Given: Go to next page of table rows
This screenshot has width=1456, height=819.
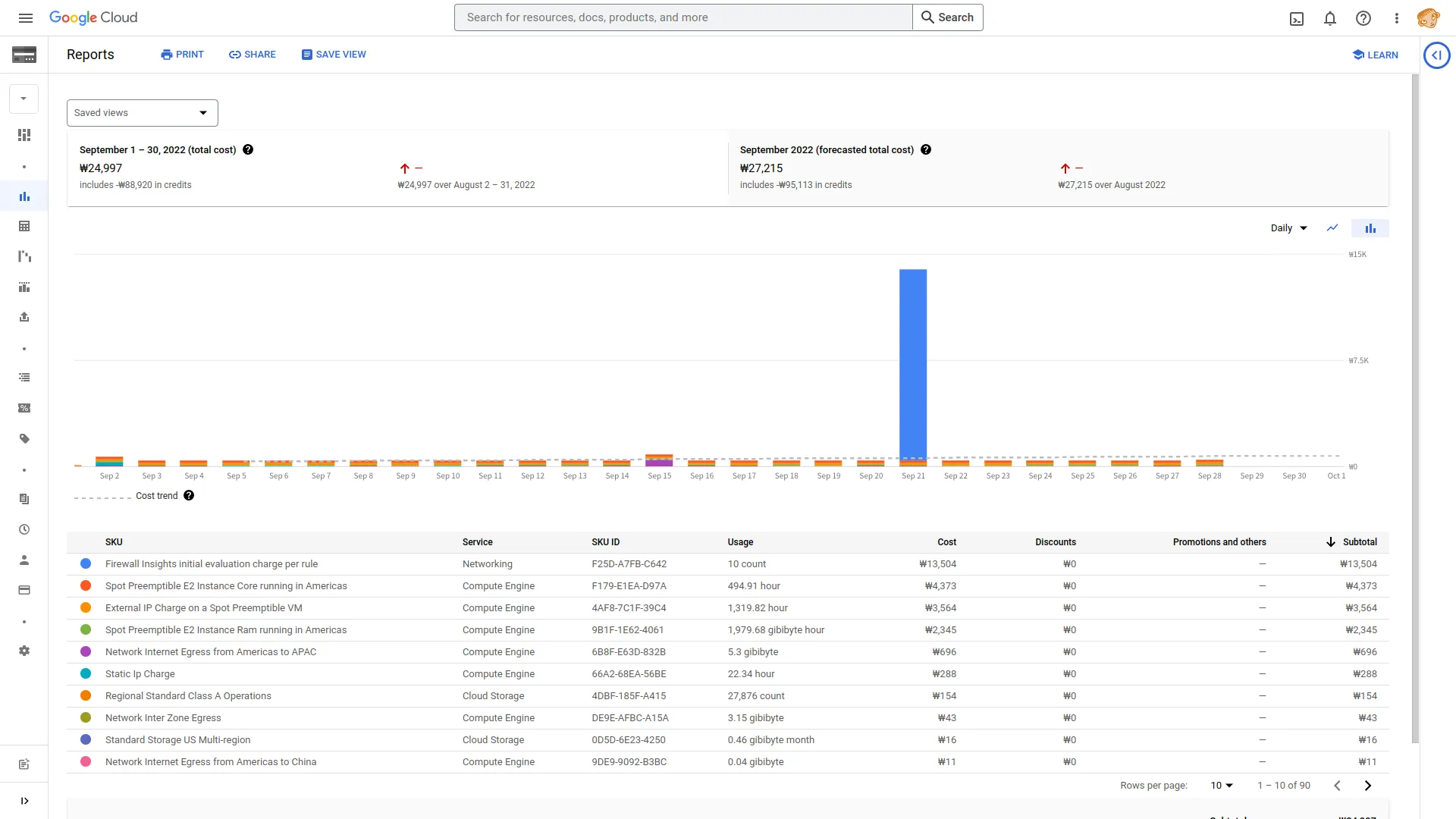Looking at the screenshot, I should coord(1368,786).
